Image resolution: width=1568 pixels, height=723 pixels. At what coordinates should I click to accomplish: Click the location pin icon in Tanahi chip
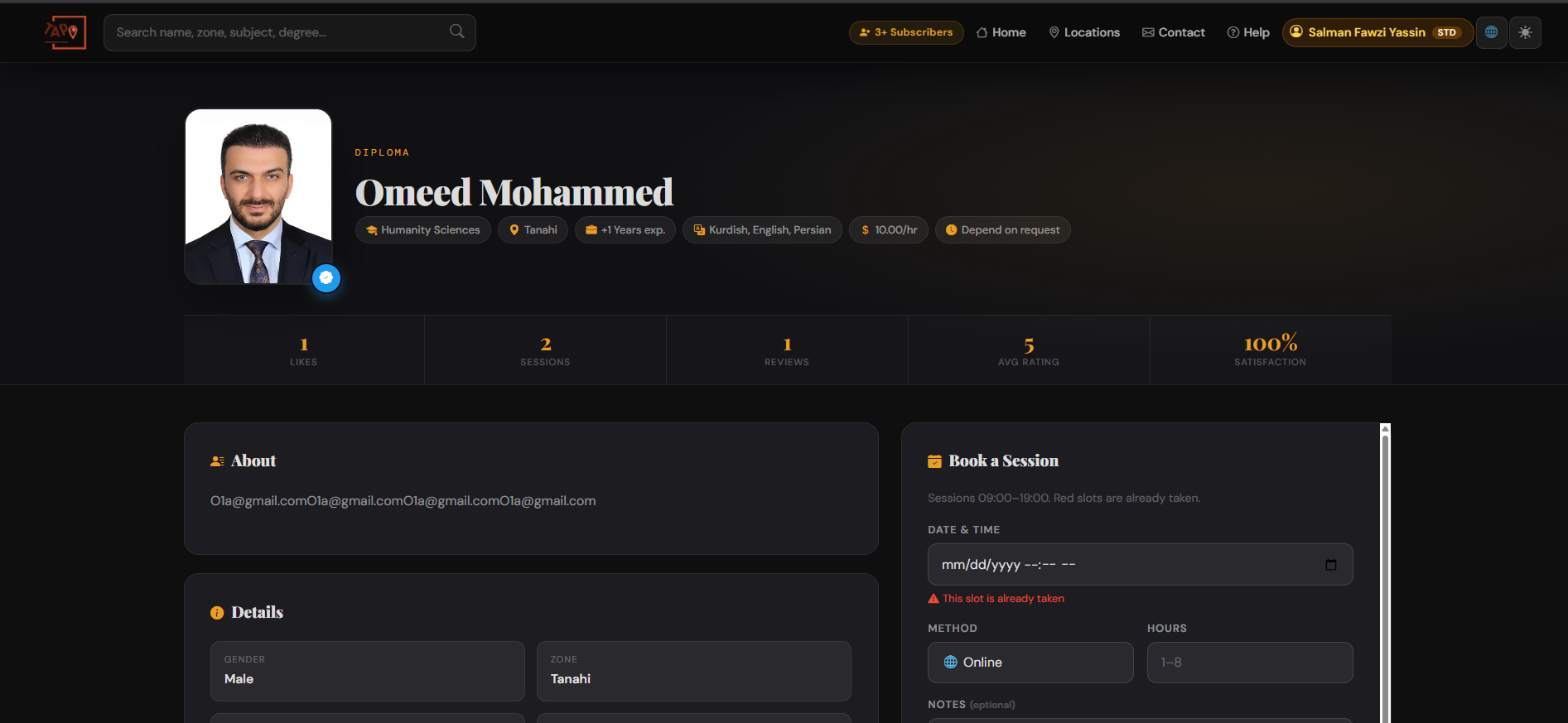pos(514,230)
